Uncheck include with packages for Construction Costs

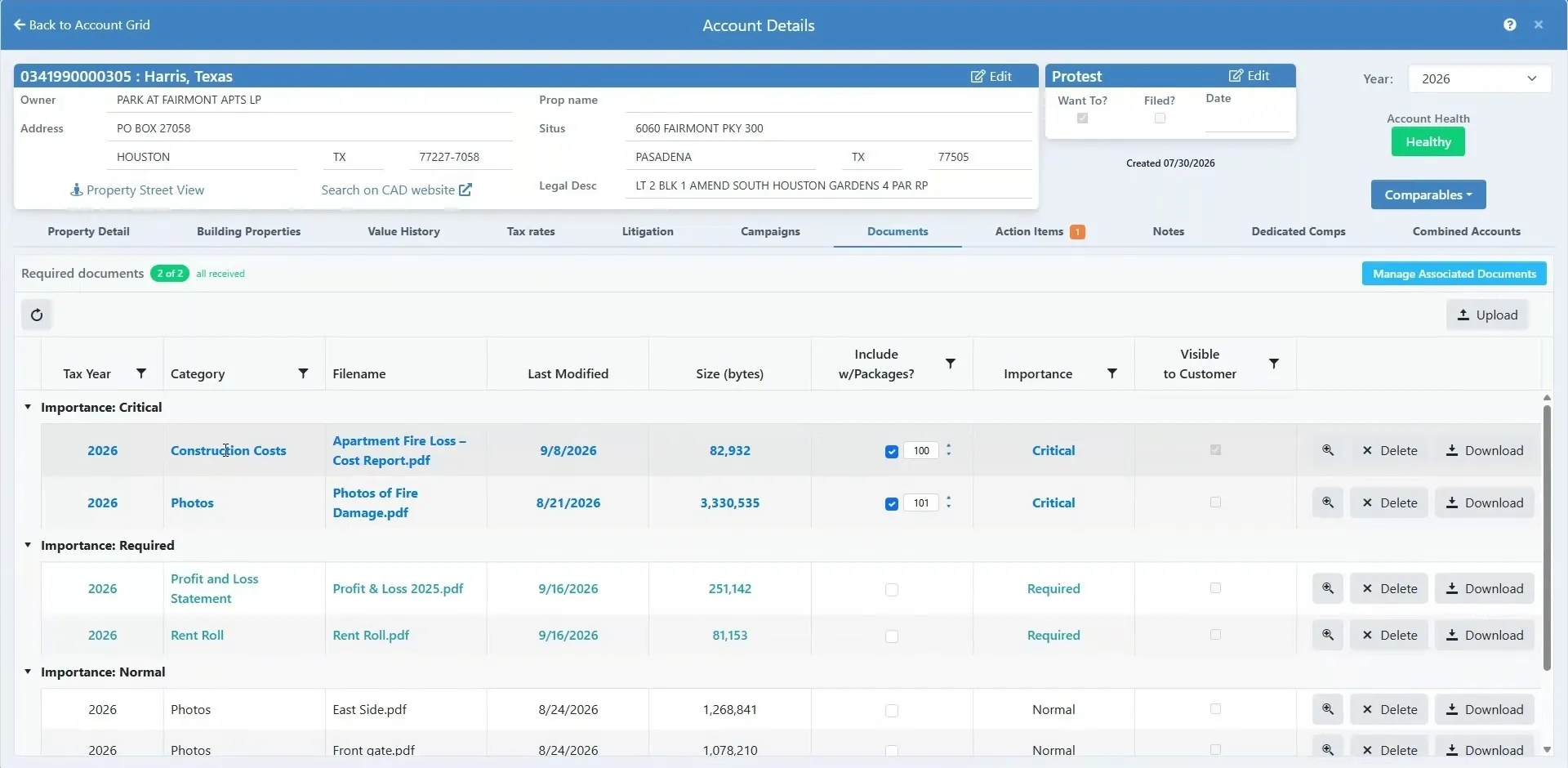pos(892,451)
